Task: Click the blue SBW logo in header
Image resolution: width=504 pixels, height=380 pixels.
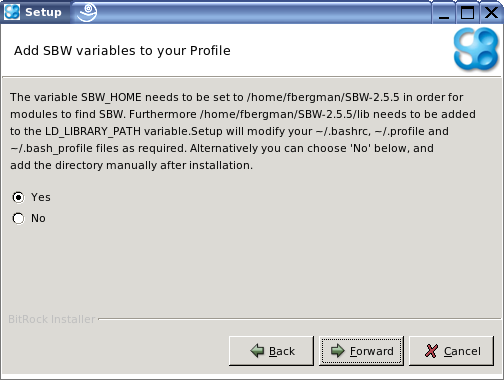Action: 476,49
